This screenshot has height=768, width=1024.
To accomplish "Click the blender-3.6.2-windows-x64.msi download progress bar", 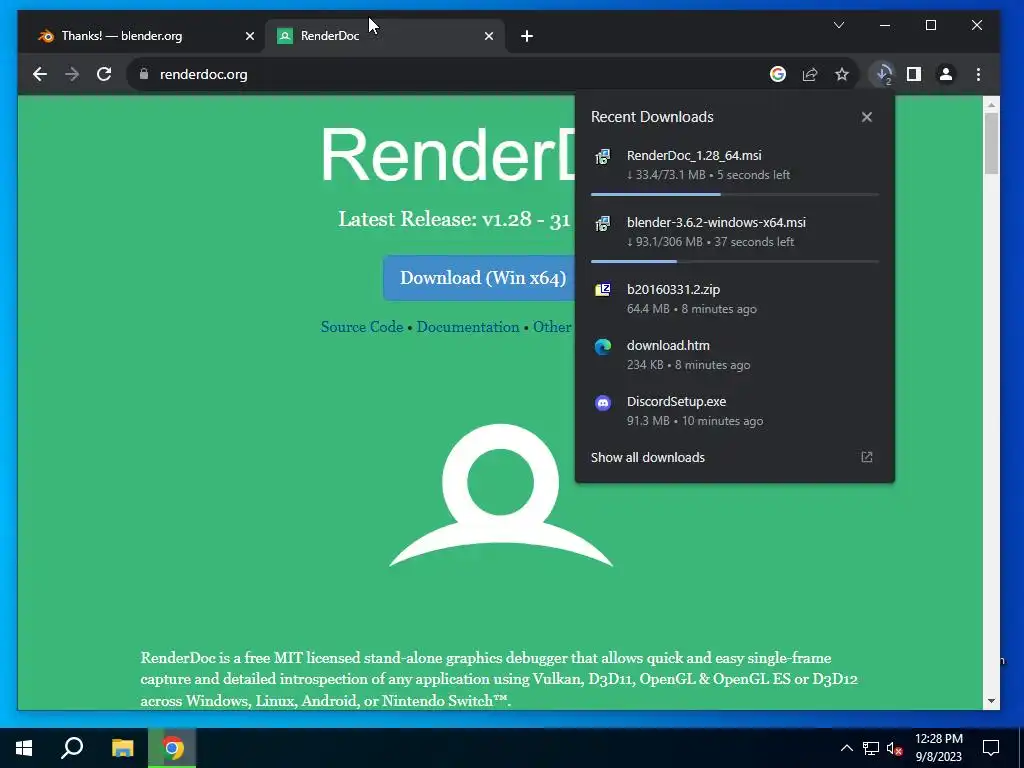I will point(735,261).
